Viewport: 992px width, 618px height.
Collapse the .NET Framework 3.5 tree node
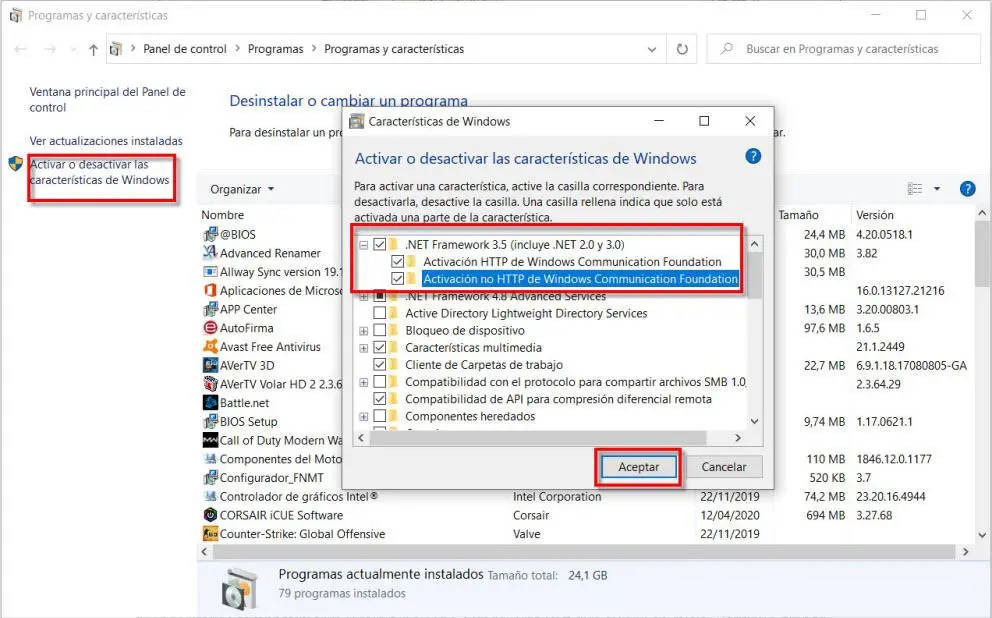pos(363,245)
